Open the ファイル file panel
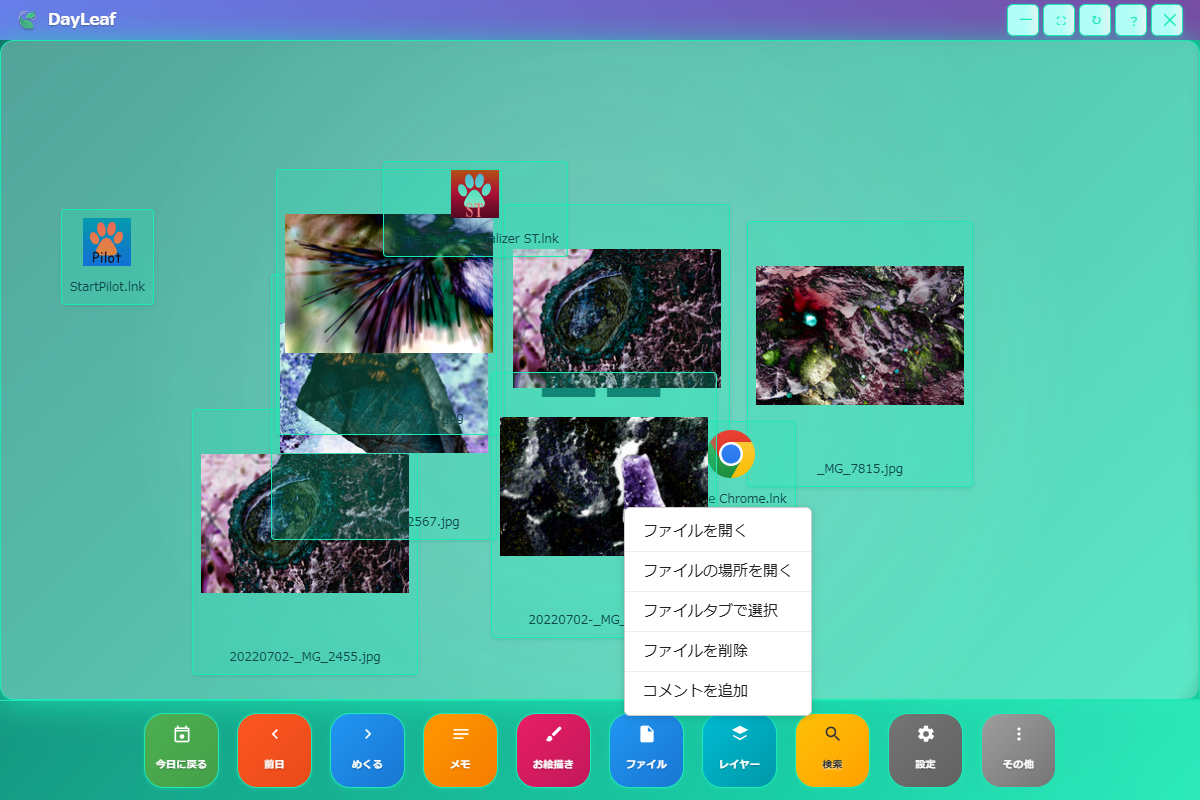Viewport: 1200px width, 800px height. click(x=646, y=750)
